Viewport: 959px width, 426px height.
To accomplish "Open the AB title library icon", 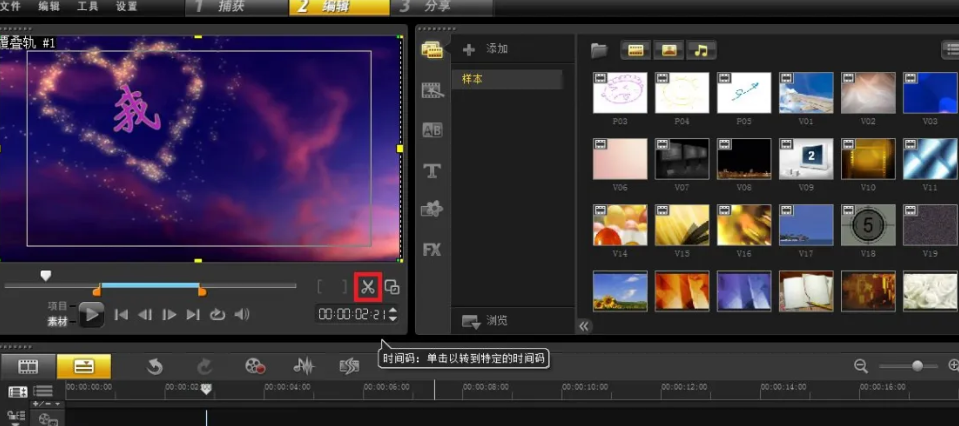I will [432, 130].
